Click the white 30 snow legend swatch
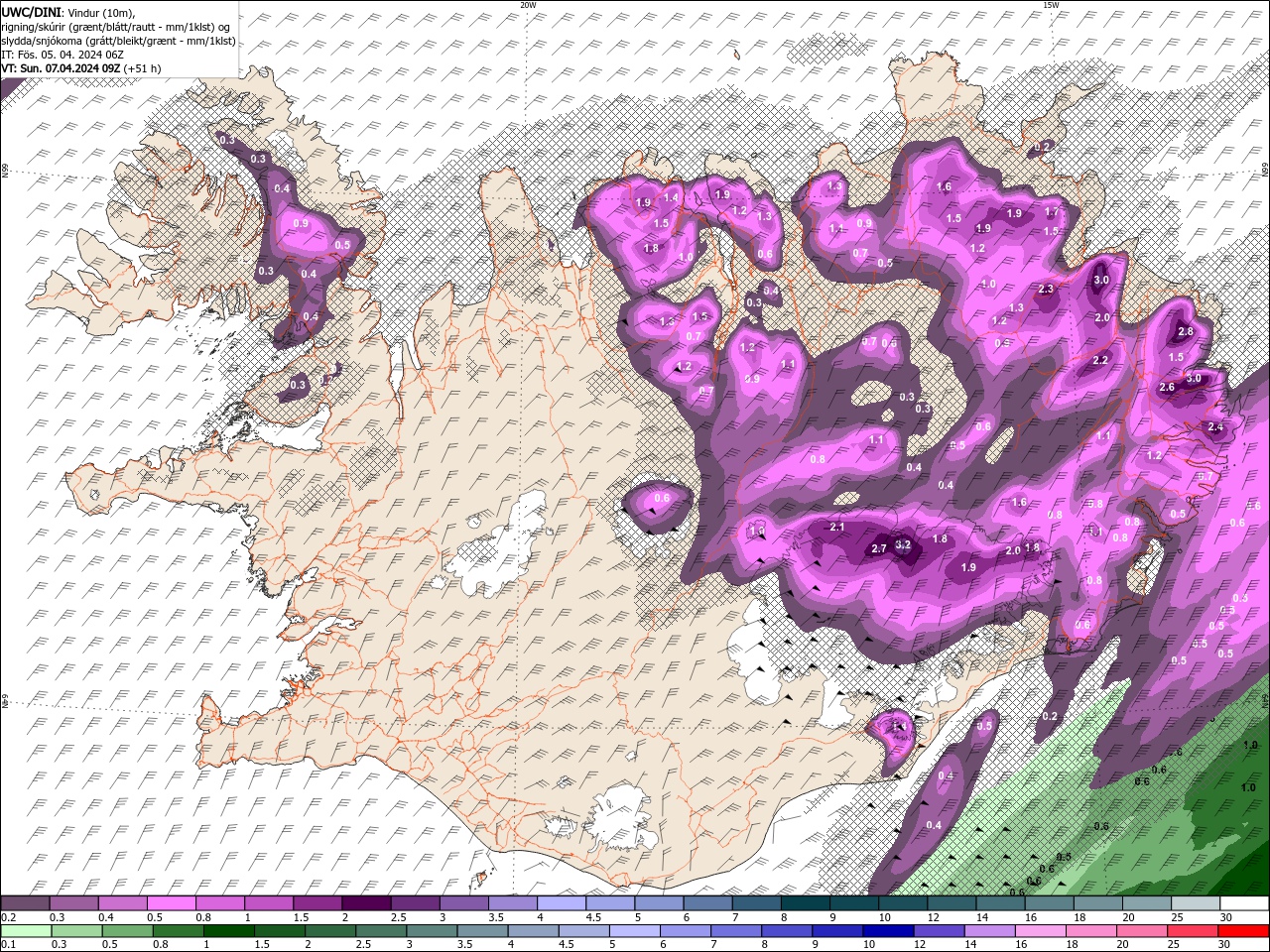 pos(1243,903)
